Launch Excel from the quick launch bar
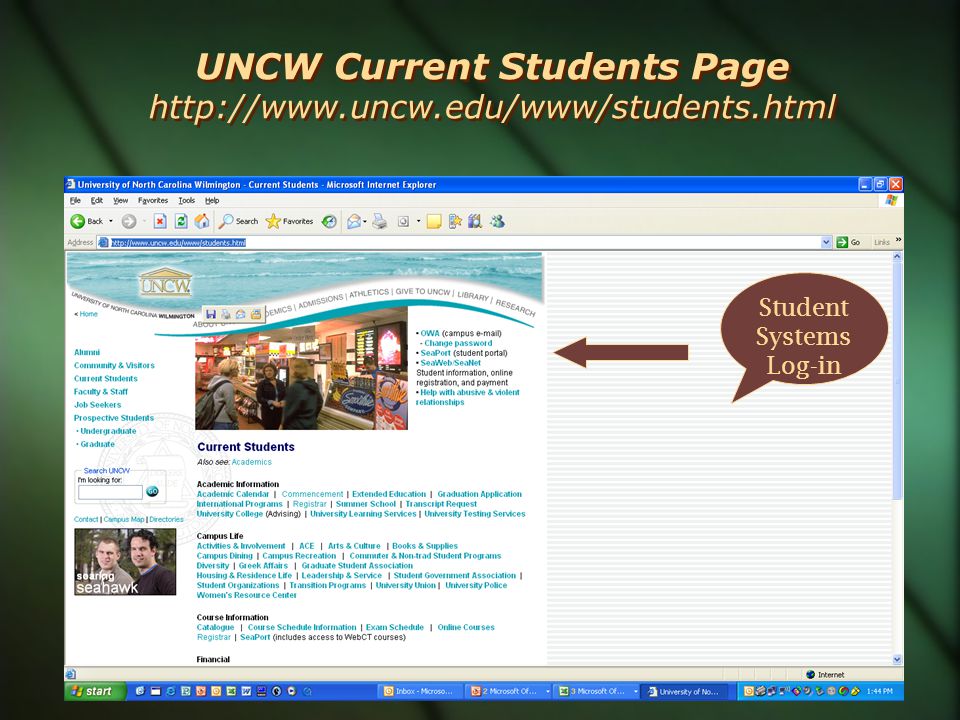 [231, 691]
